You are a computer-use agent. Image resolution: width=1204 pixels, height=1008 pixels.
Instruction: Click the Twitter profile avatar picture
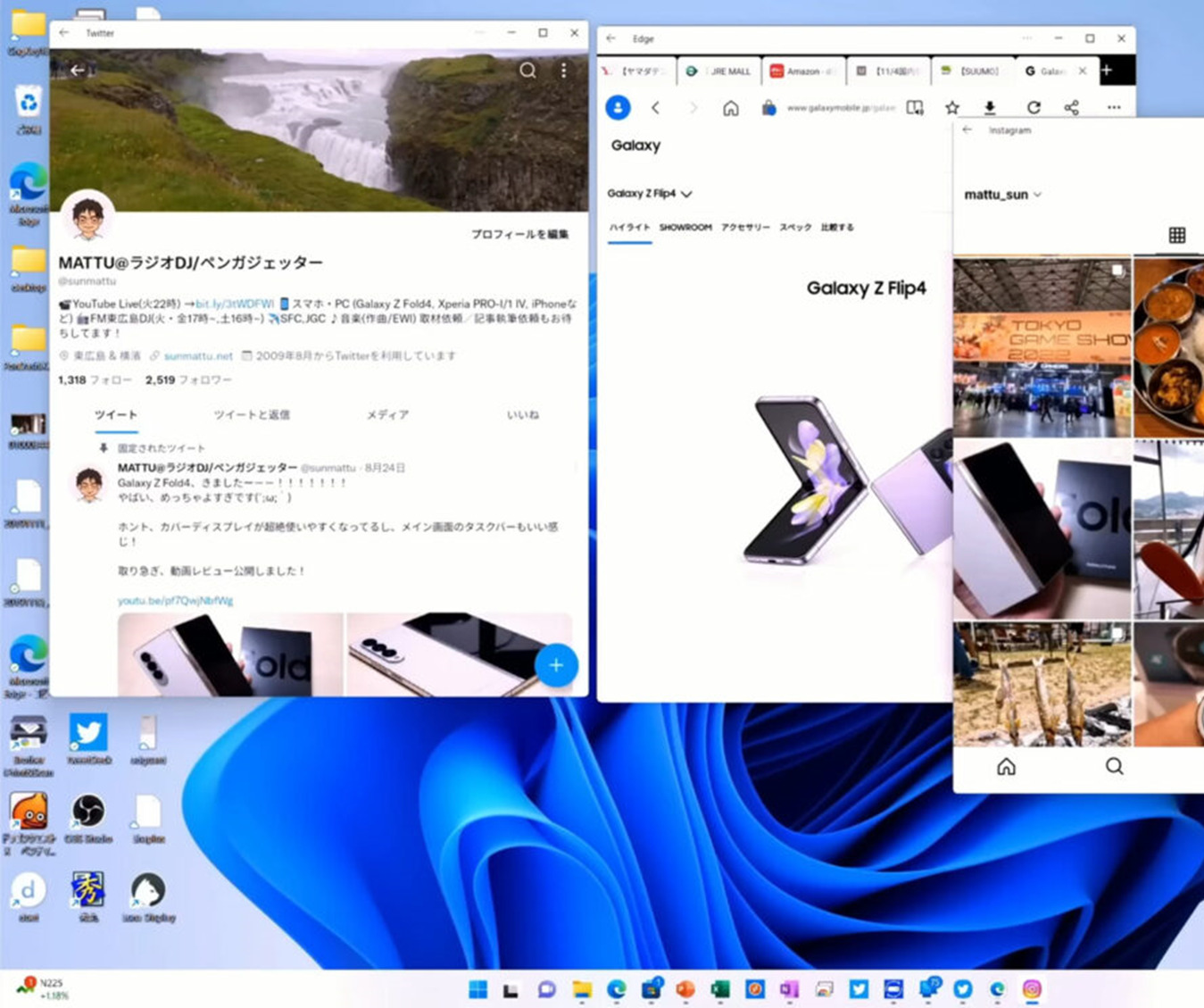click(x=87, y=216)
